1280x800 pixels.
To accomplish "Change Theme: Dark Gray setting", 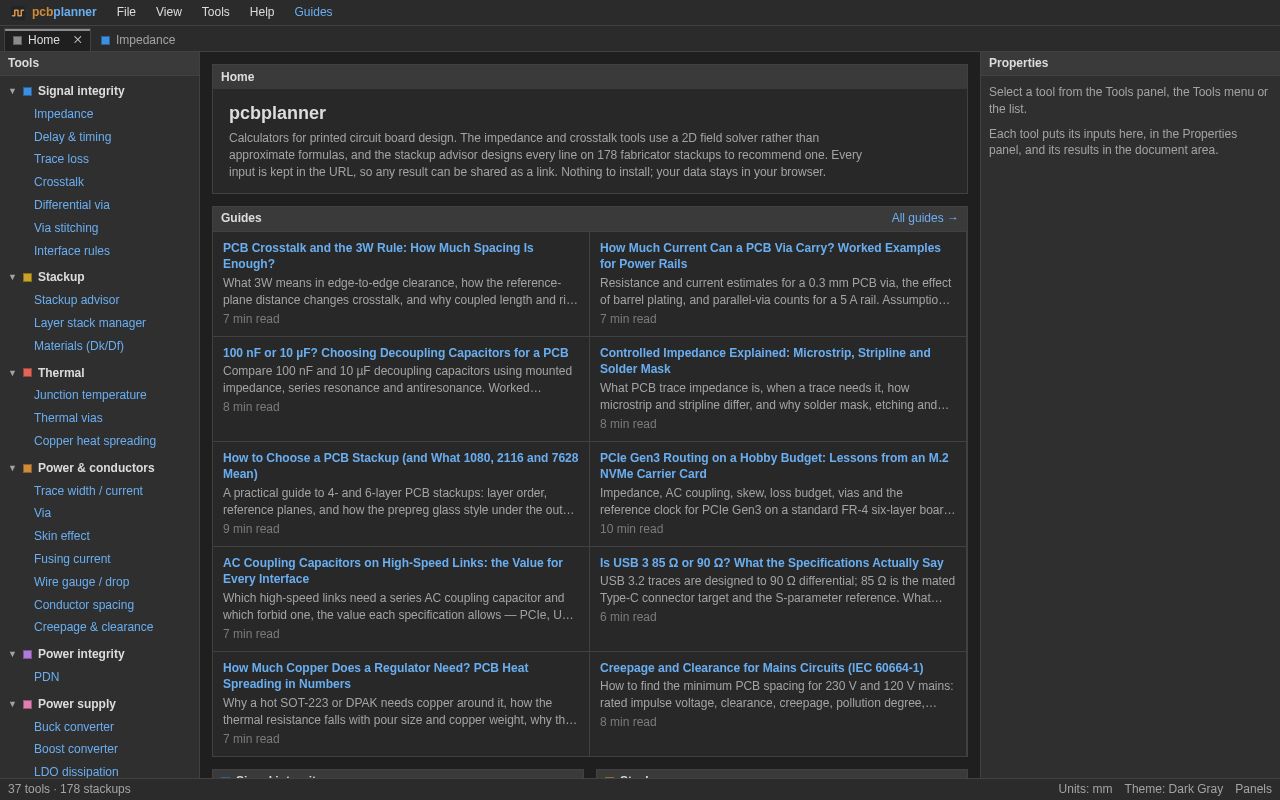I will tap(1174, 789).
